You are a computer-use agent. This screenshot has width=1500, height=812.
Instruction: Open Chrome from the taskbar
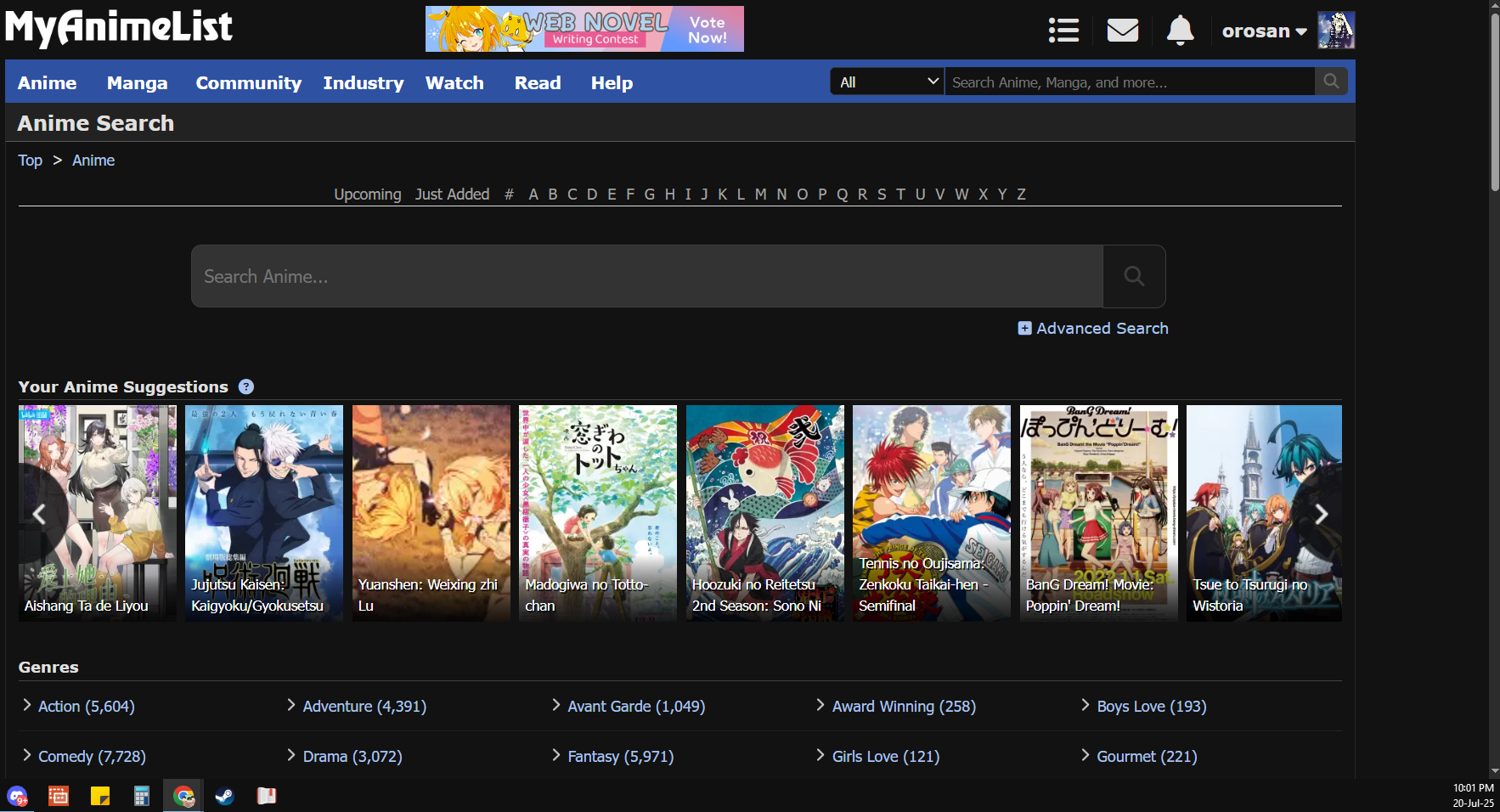pos(183,796)
